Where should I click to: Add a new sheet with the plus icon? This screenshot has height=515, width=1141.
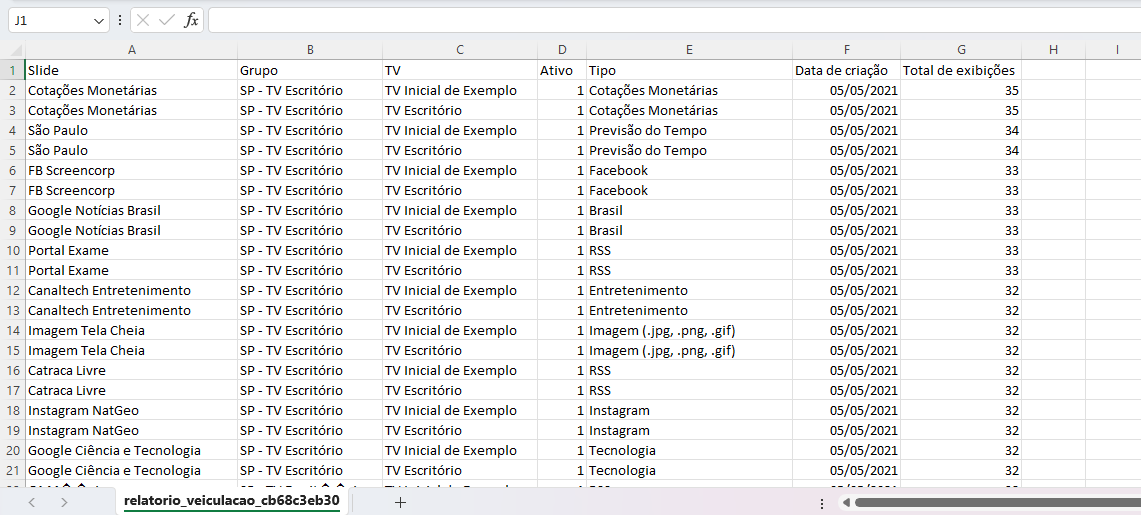(400, 502)
